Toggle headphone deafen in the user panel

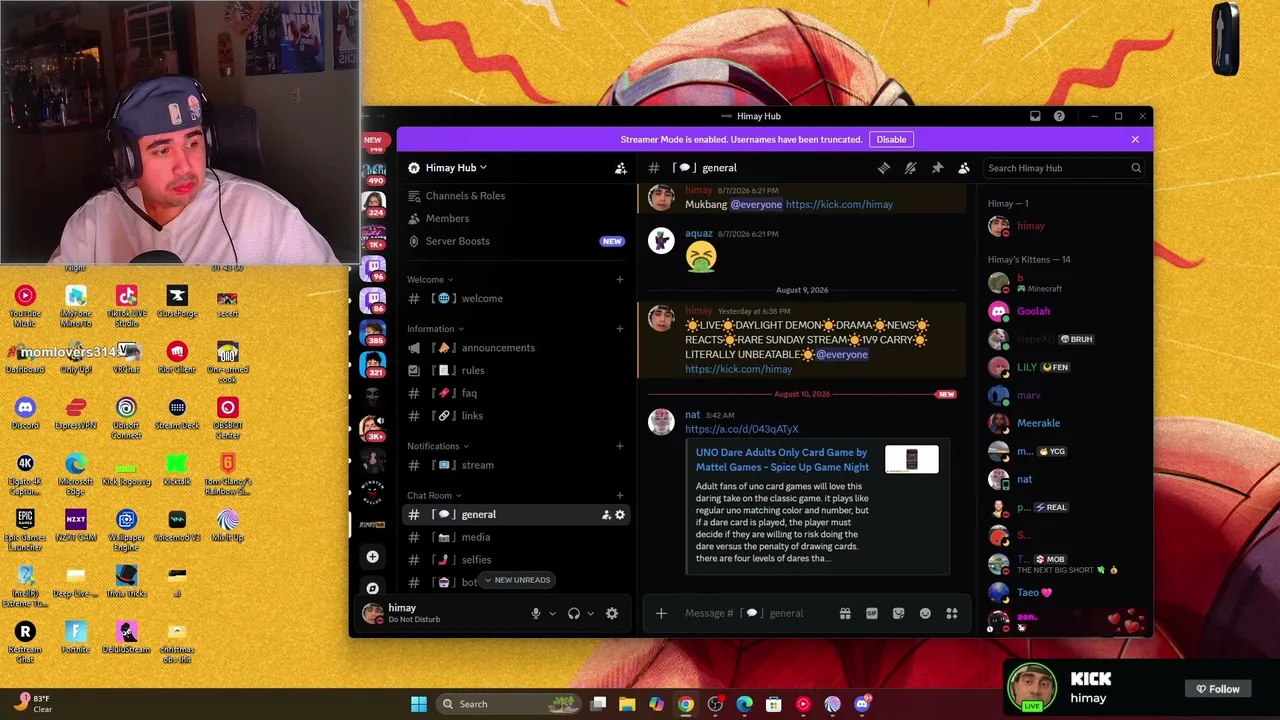574,614
